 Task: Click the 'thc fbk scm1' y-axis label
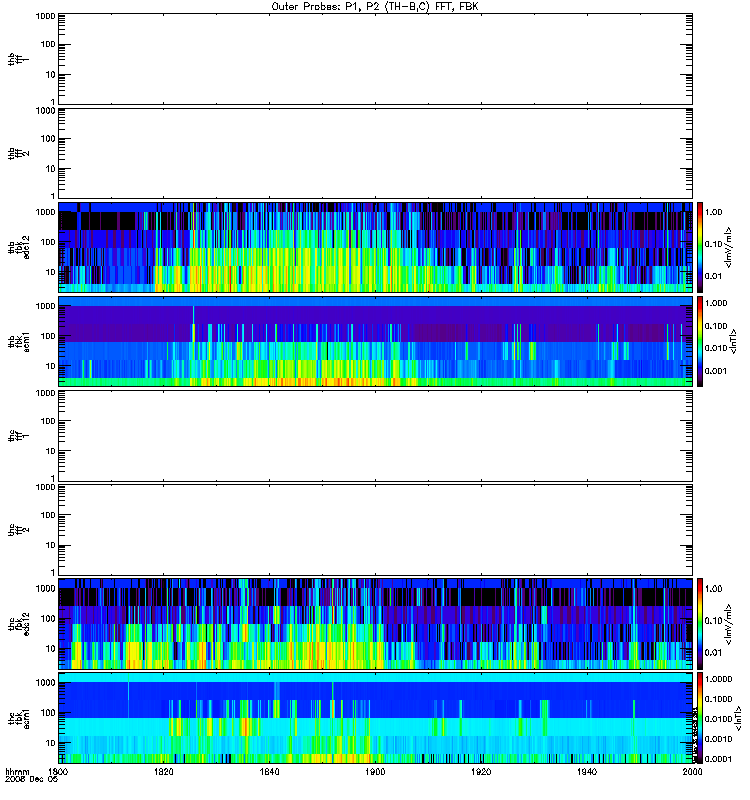pyautogui.click(x=19, y=718)
